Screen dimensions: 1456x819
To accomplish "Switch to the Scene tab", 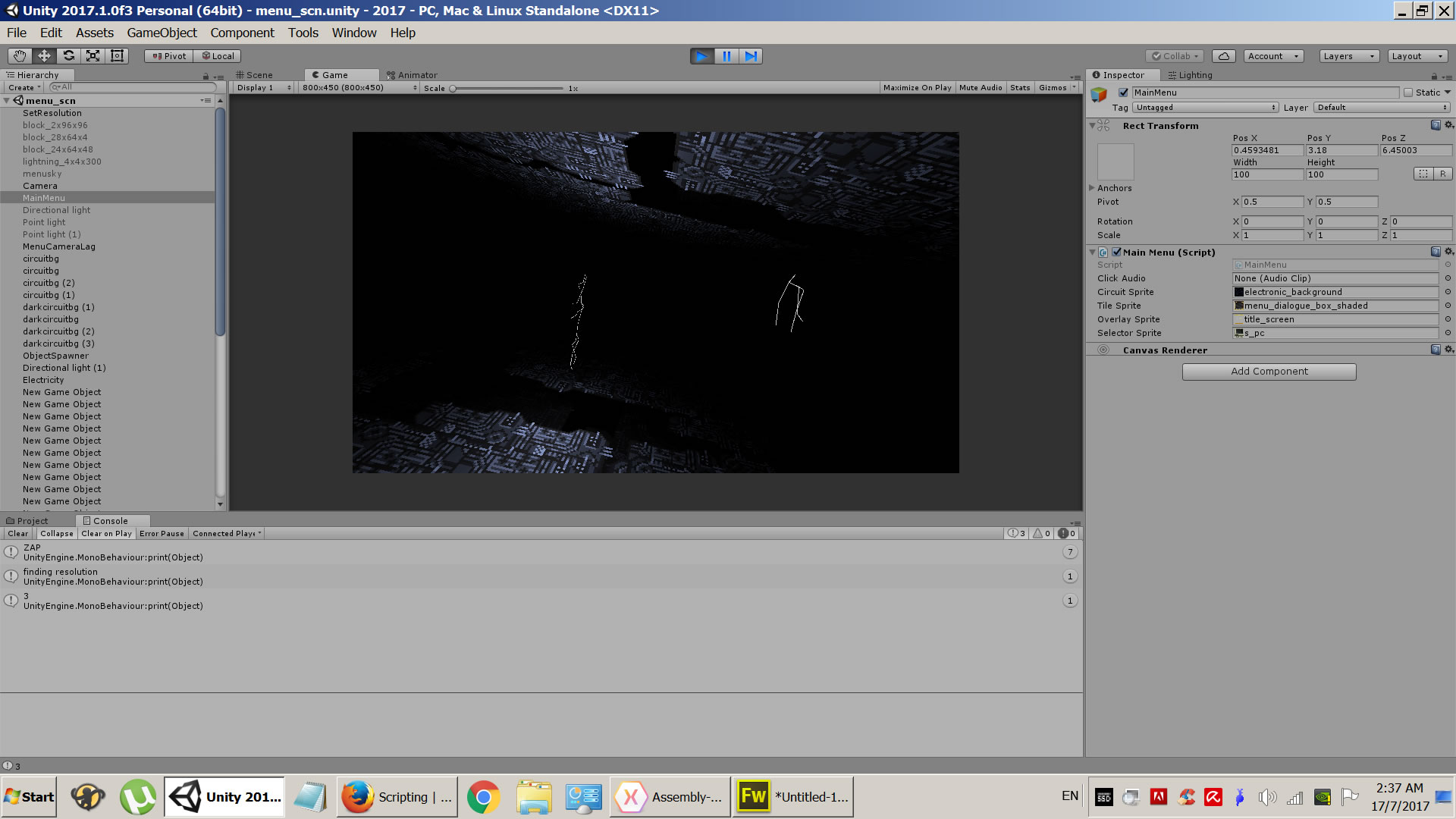I will [258, 74].
